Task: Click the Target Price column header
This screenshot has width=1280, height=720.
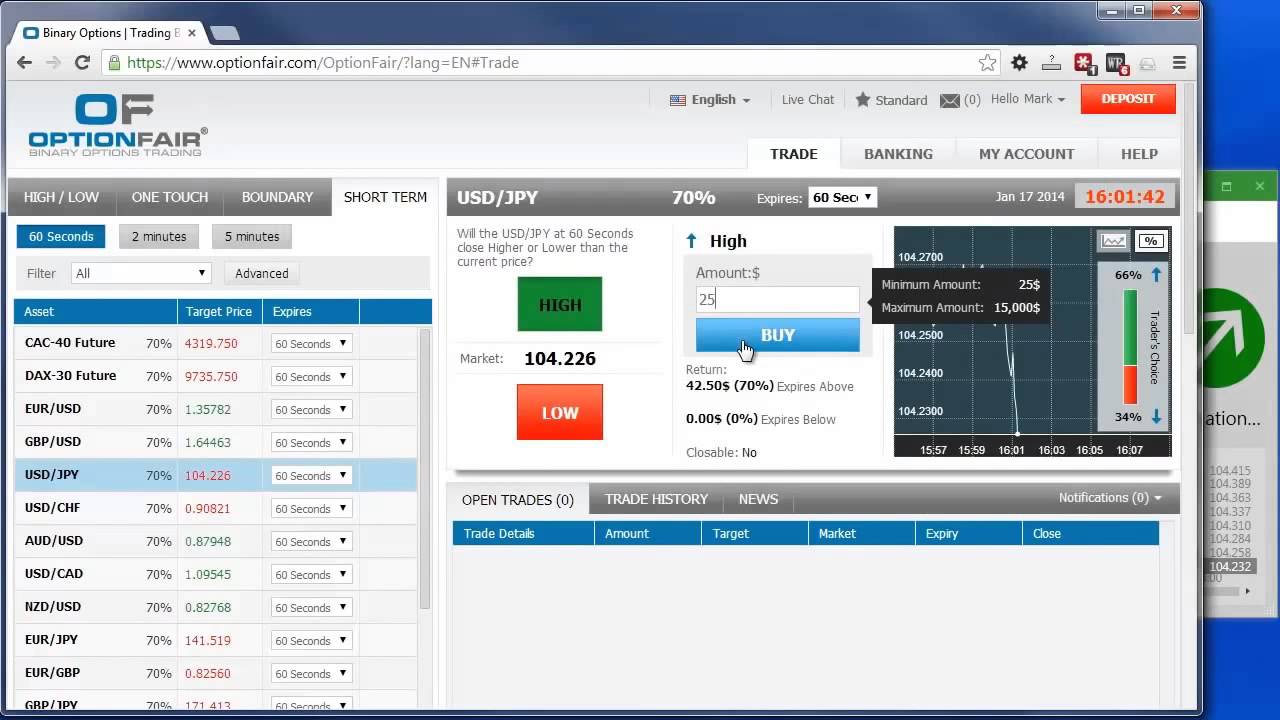Action: pos(220,312)
